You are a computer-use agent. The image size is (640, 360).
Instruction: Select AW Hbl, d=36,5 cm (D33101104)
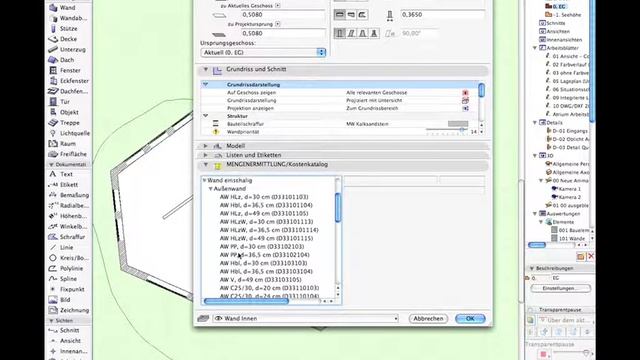[x=266, y=205]
